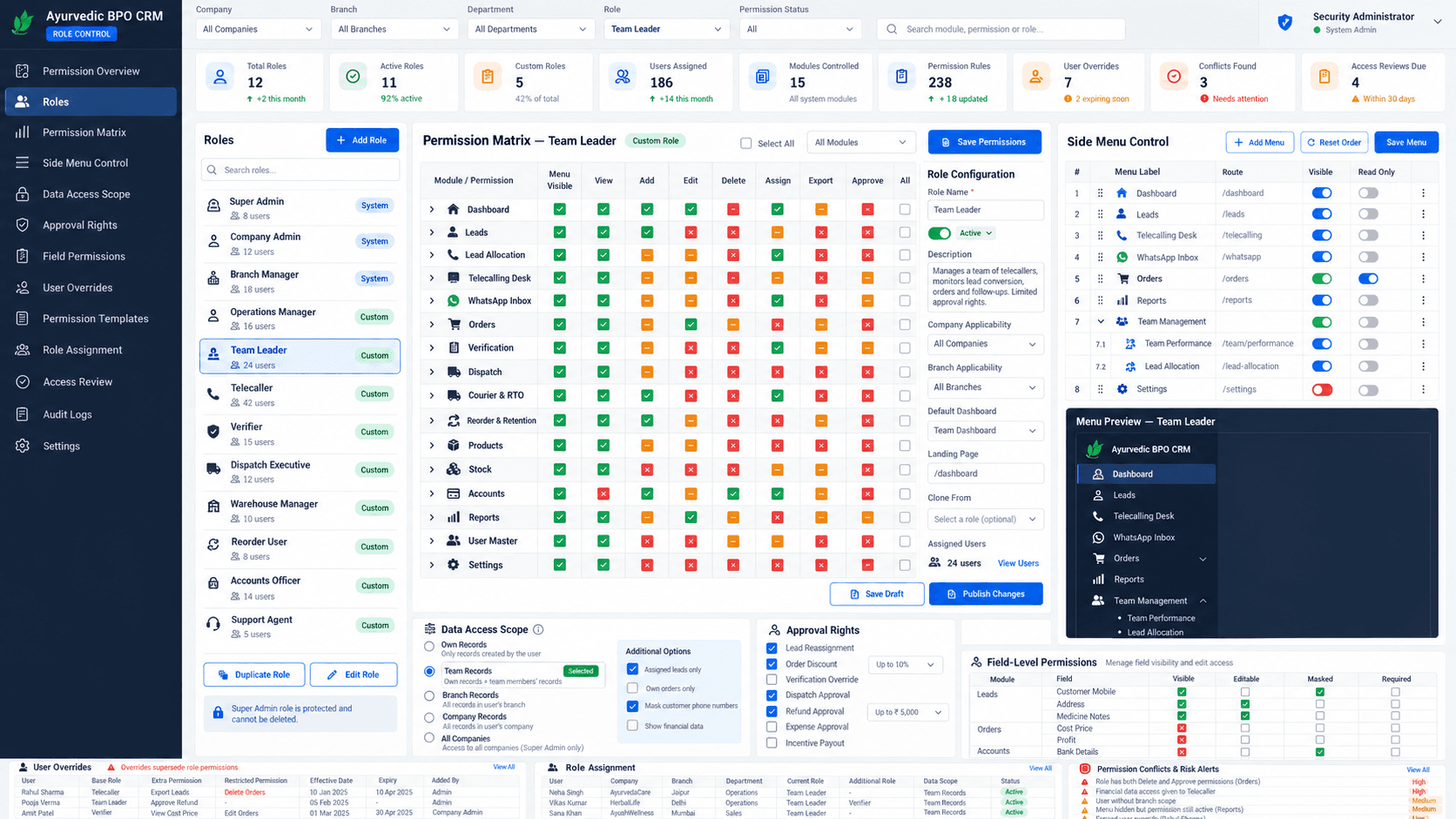Click the Lead Allocation phone icon in matrix
Screen dimensions: 1456x819
pyautogui.click(x=453, y=255)
